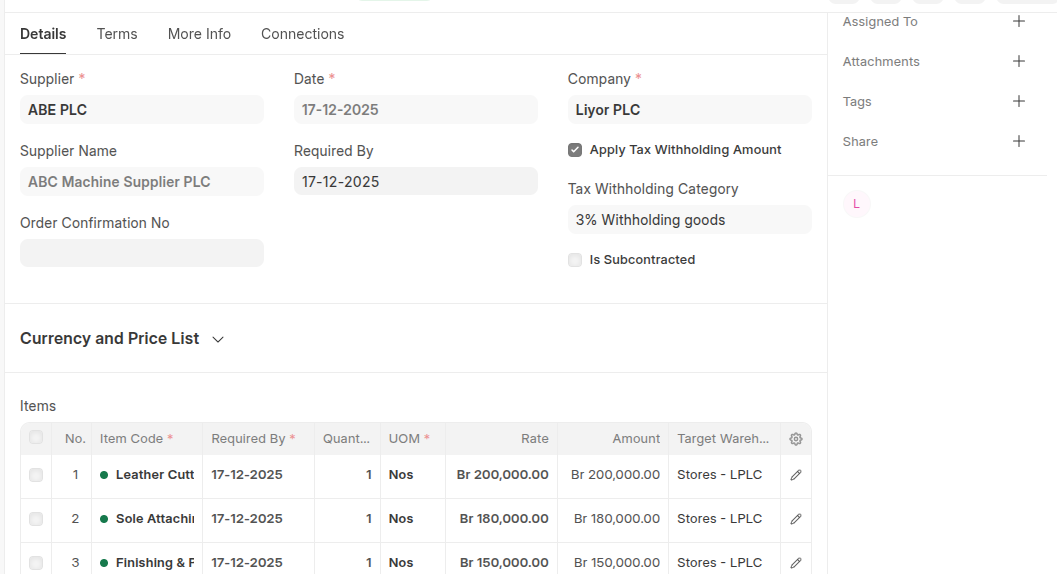Click the ABE PLC supplier link field

click(141, 110)
